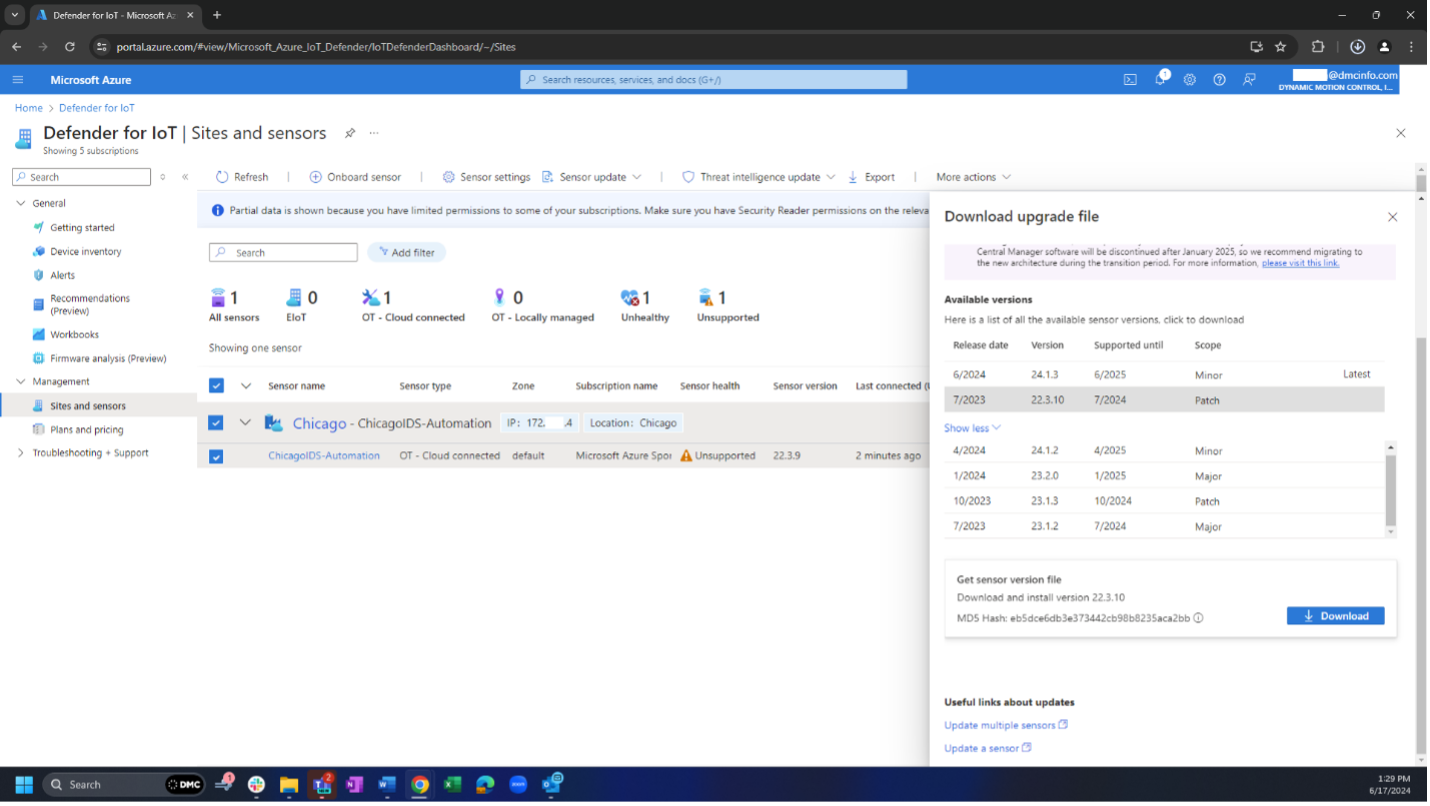Viewport: 1430px width, 806px height.
Task: Open the Threat intelligence update dropdown
Action: pyautogui.click(x=758, y=177)
